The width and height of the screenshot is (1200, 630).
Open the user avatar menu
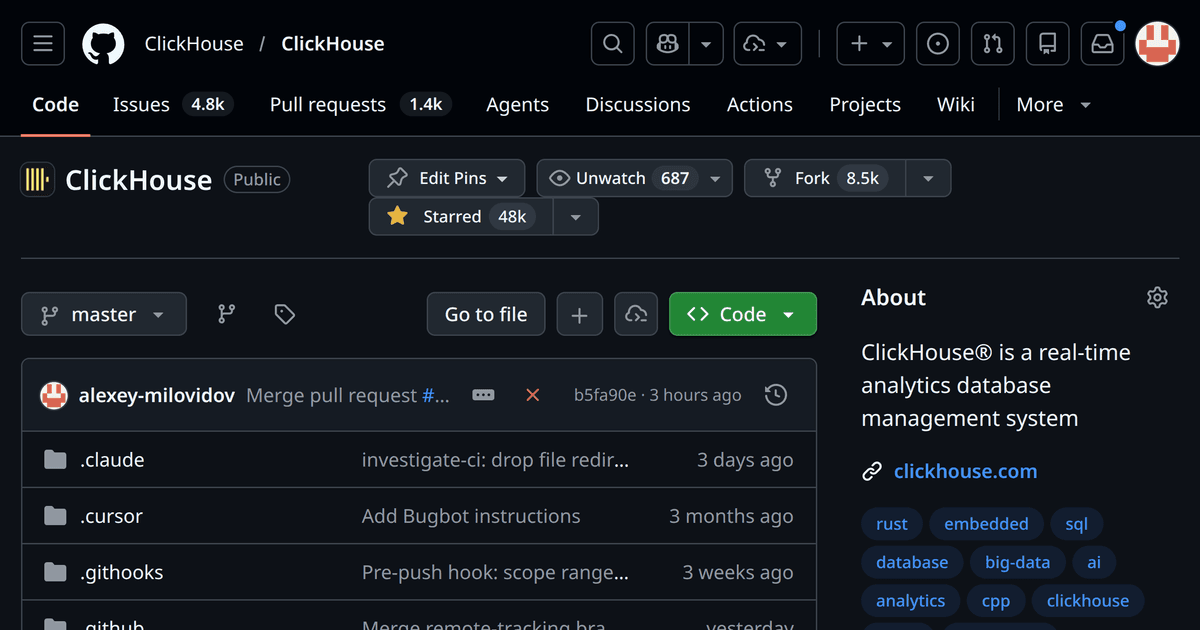pyautogui.click(x=1157, y=44)
